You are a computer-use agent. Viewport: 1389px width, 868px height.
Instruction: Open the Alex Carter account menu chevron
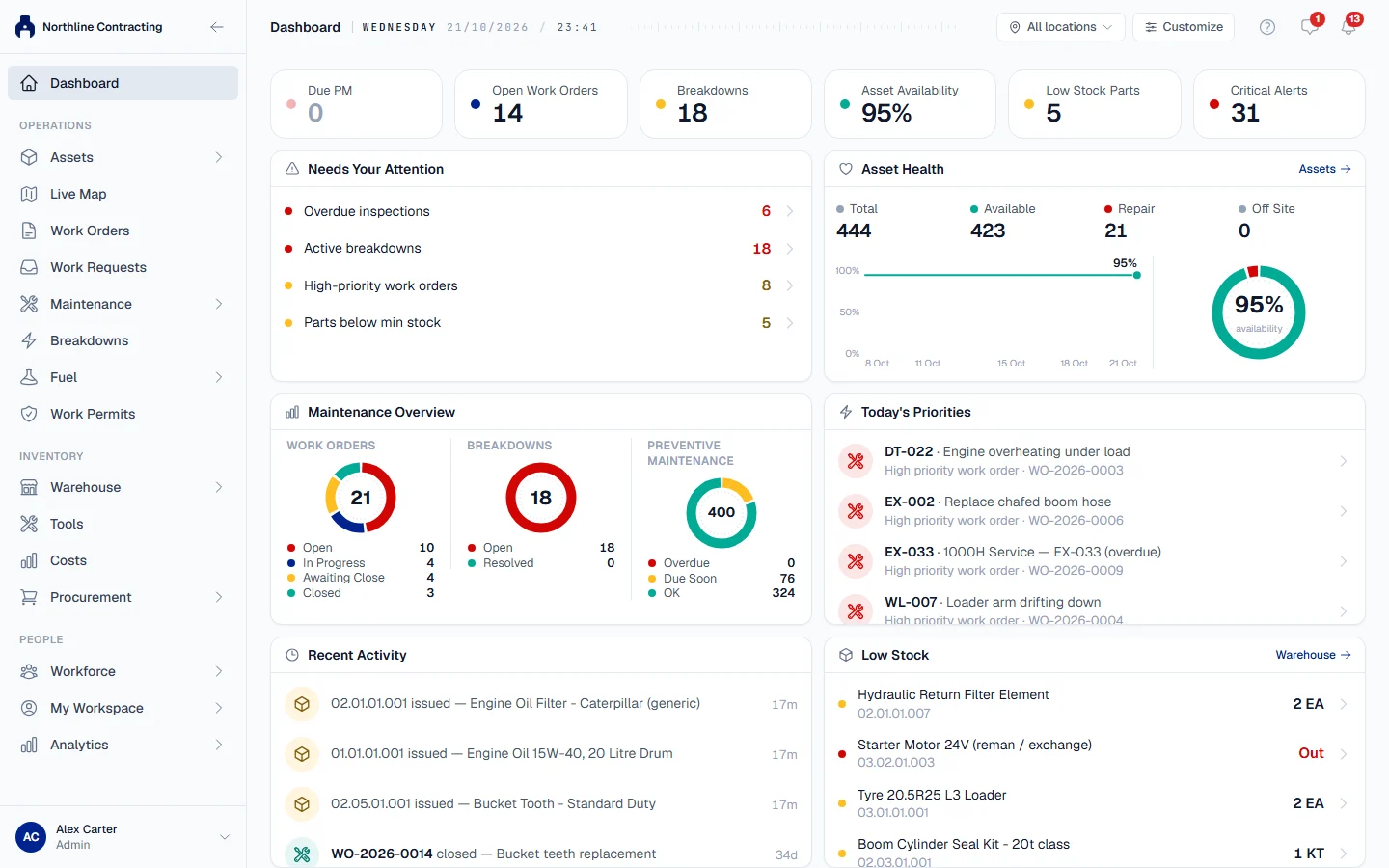(x=225, y=837)
